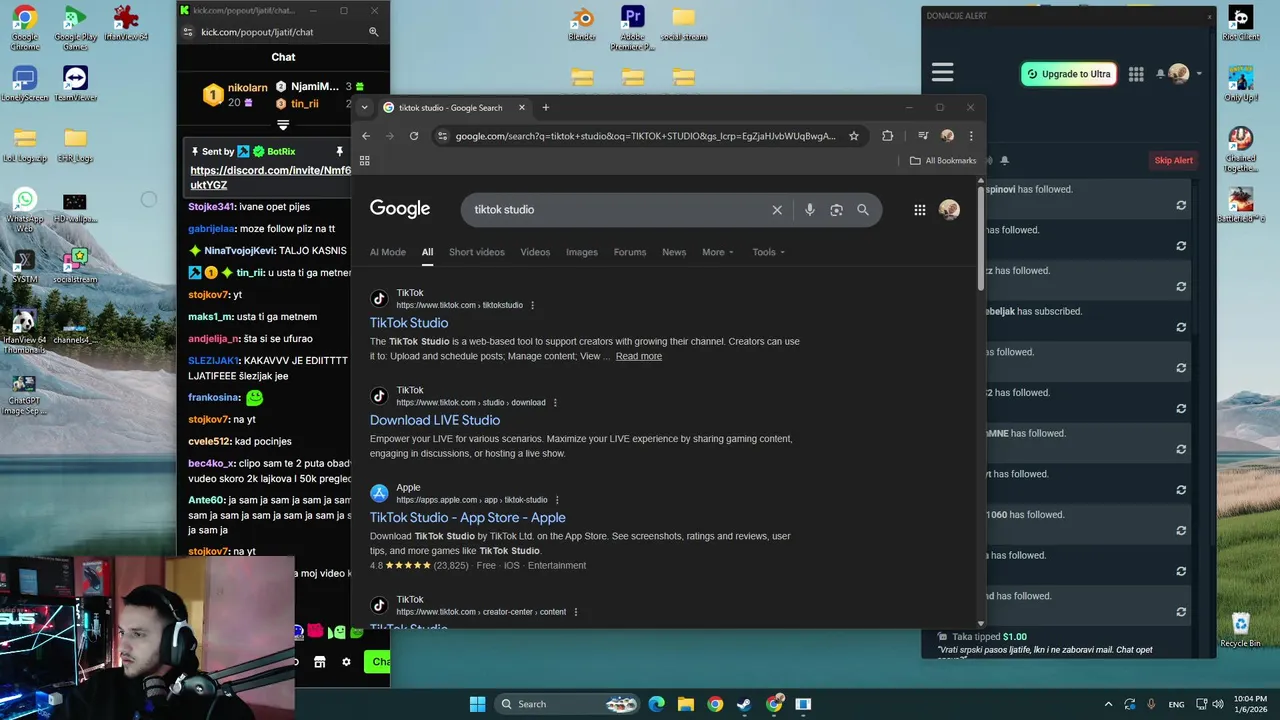Screen dimensions: 1280x720
Task: Open TikTok Studio - App Store - Apple result
Action: 468,518
